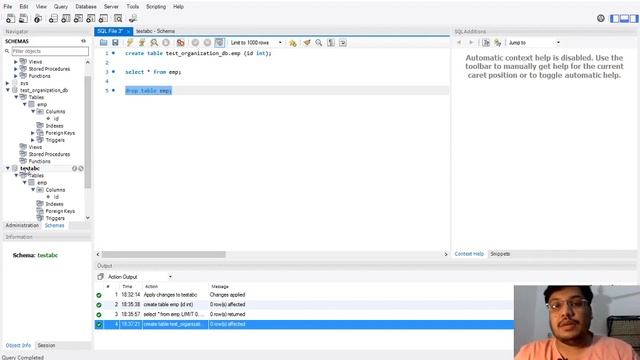Click the rollback transaction icon

click(207, 42)
